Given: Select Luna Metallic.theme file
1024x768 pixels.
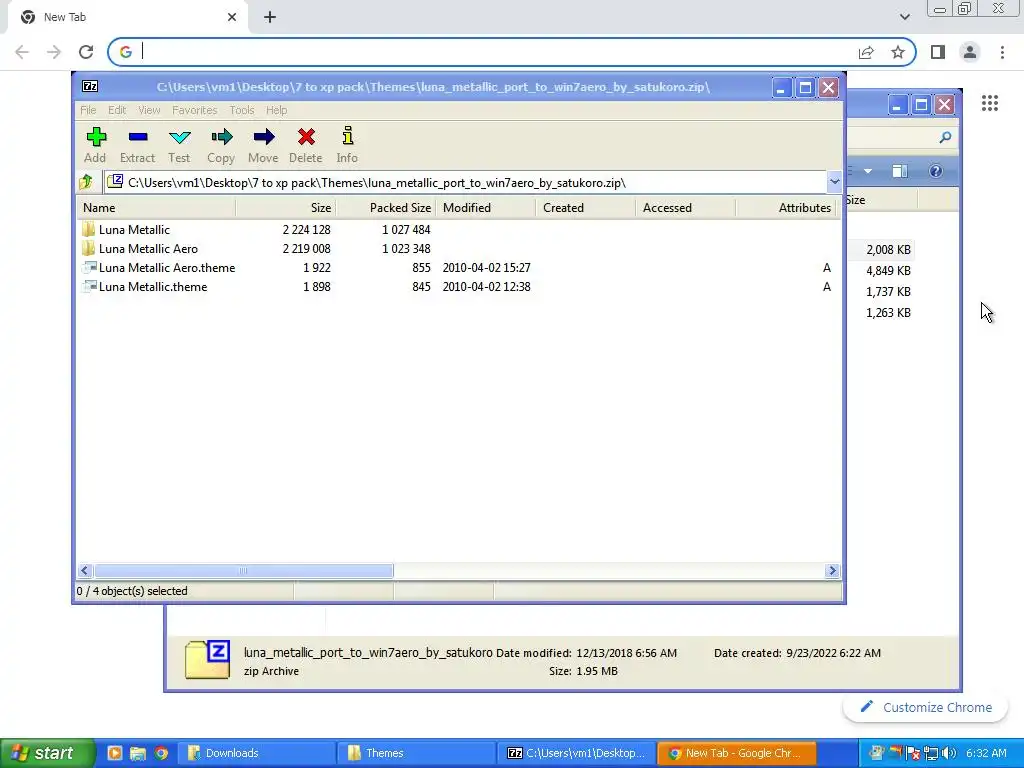Looking at the screenshot, I should tap(144, 287).
